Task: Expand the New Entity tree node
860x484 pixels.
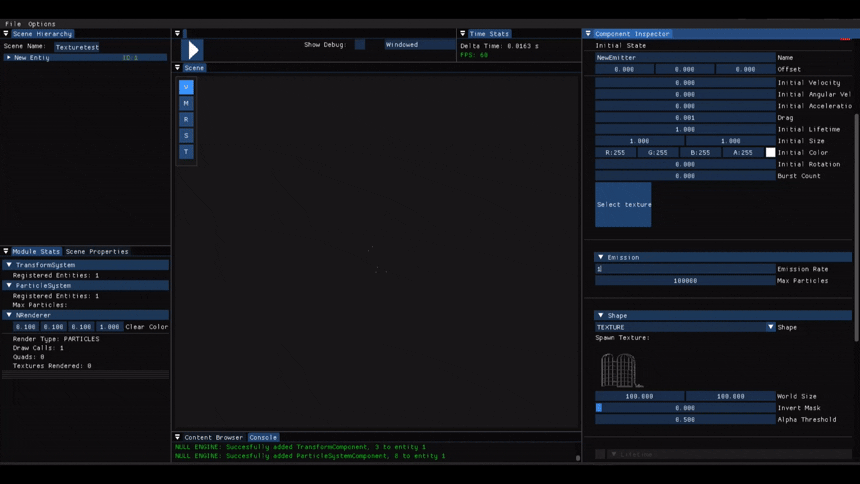Action: 8,57
